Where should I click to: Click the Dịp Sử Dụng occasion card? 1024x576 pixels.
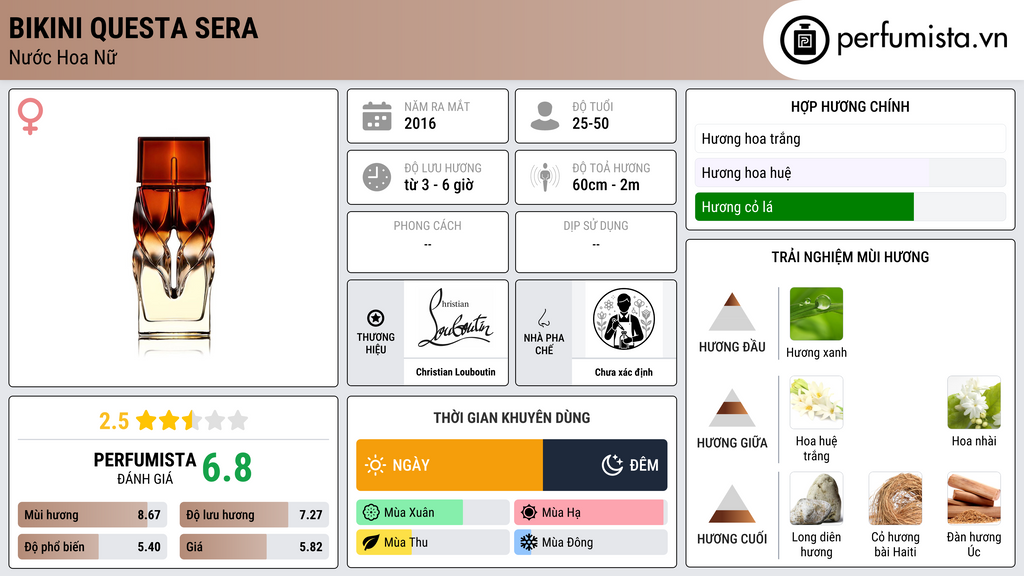(596, 242)
